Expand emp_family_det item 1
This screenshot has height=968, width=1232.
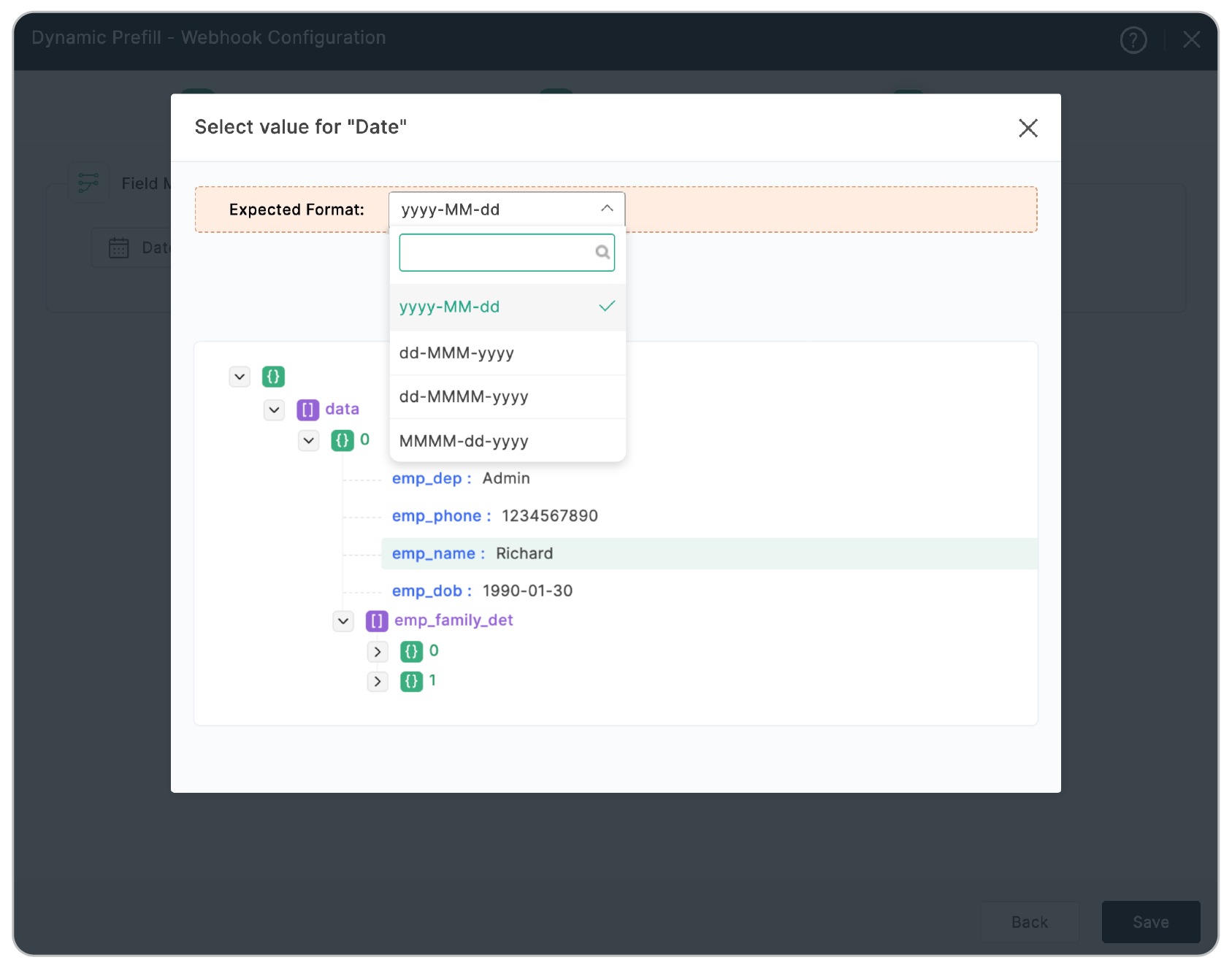click(x=377, y=681)
